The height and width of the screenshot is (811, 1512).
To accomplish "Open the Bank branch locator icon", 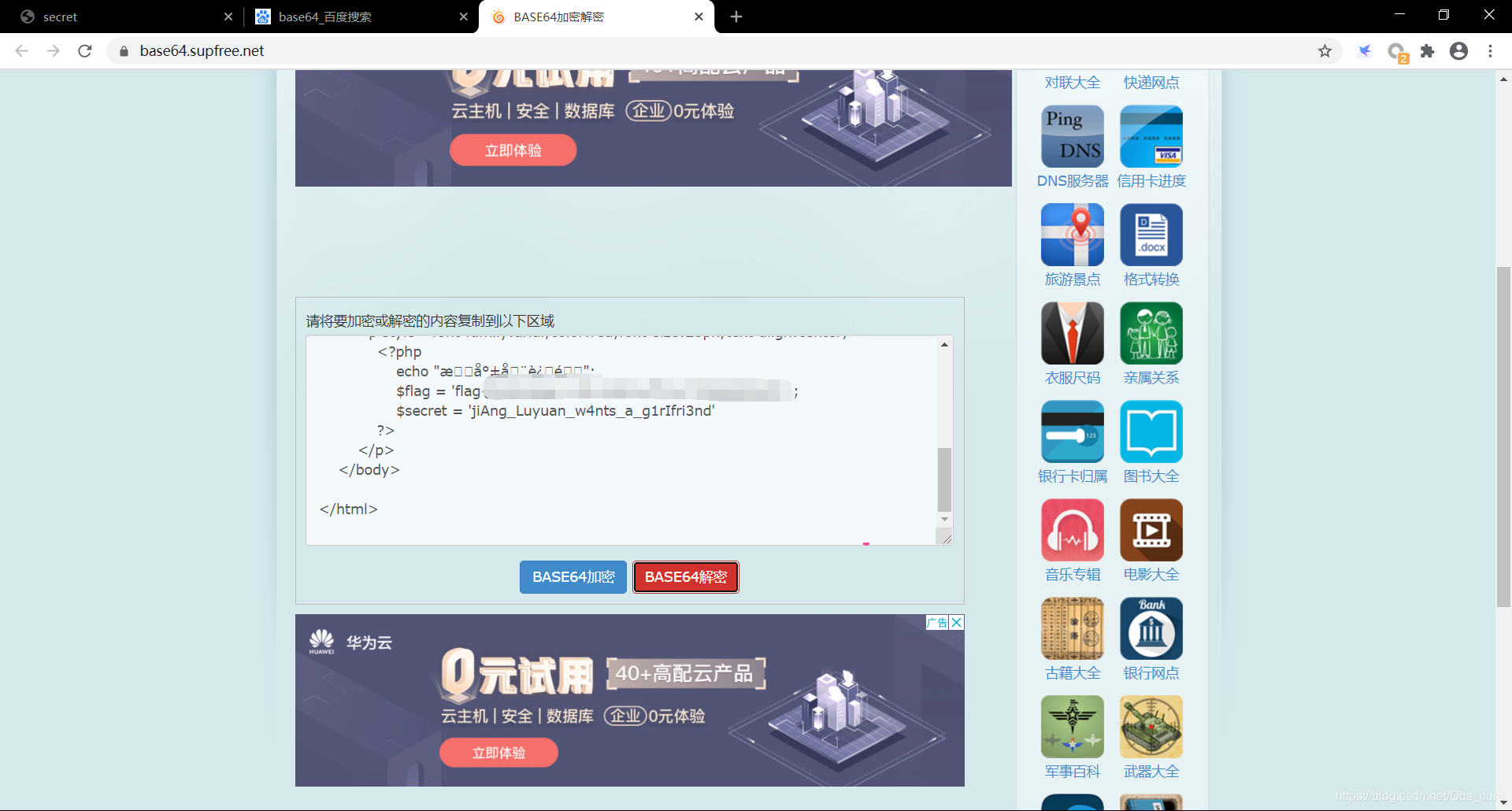I will tap(1151, 628).
